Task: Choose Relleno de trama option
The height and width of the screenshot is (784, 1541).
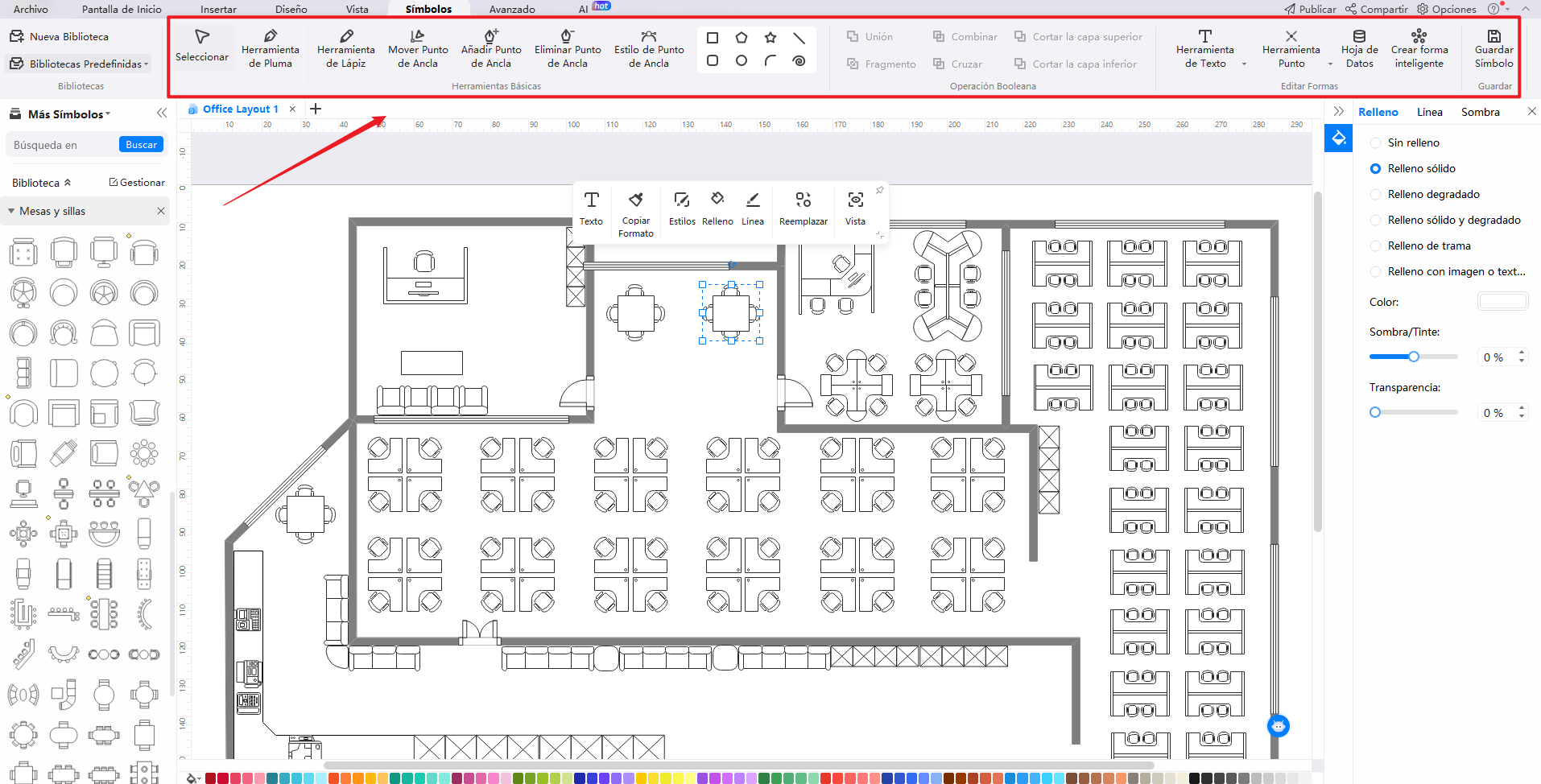Action: click(x=1376, y=246)
